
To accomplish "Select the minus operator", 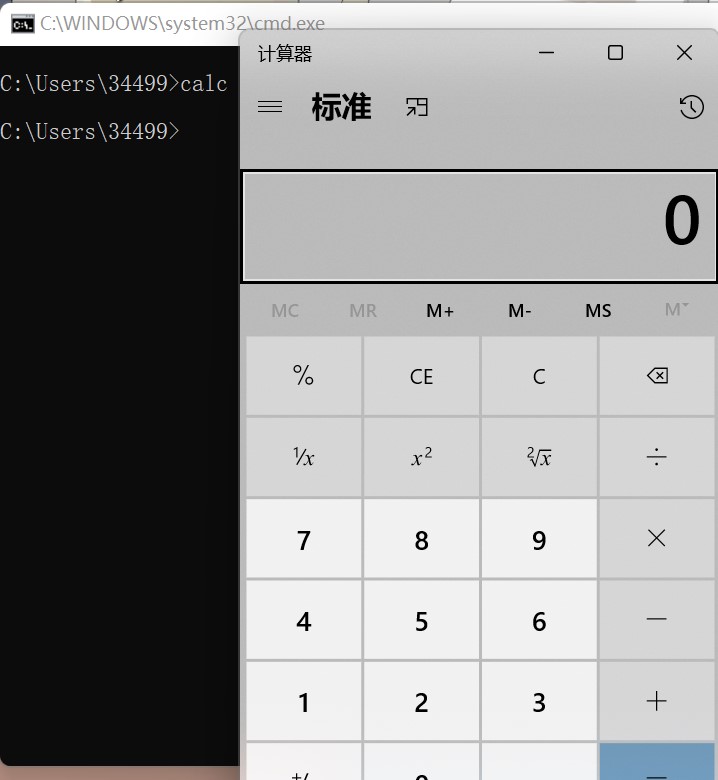I will (657, 619).
